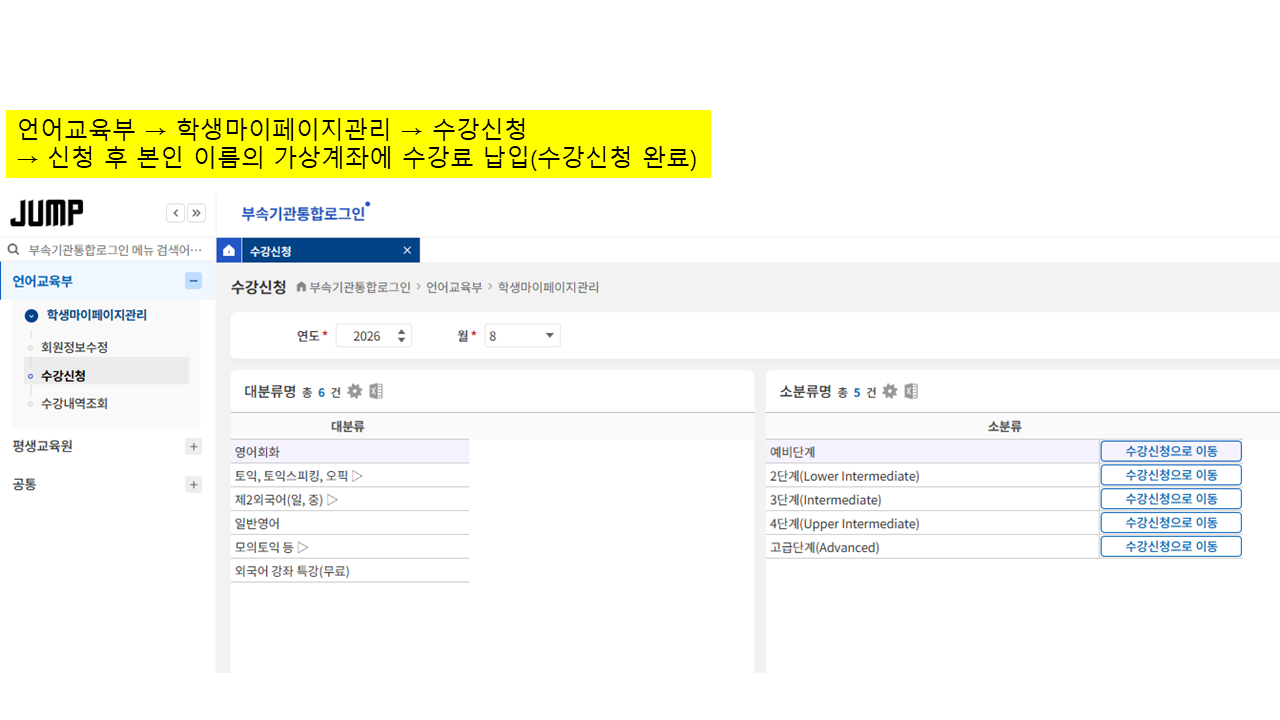Screen dimensions: 1280x720
Task: Collapse sidebar with the single left chevron
Action: pos(176,213)
